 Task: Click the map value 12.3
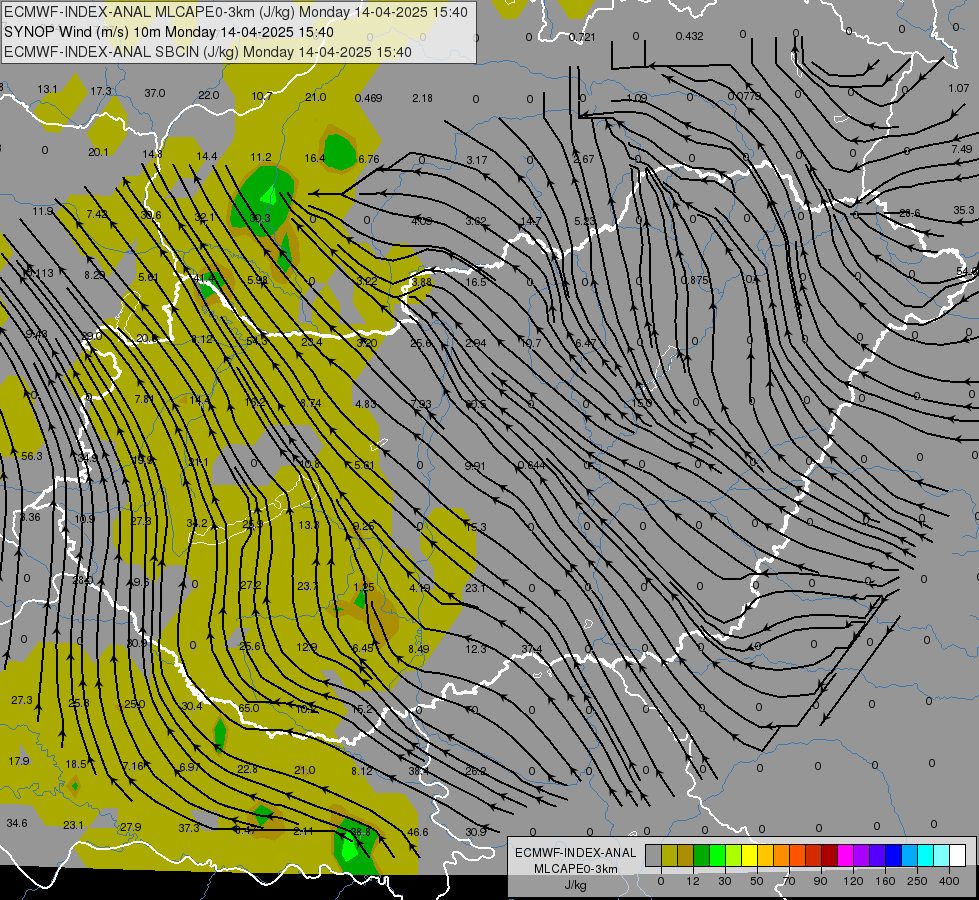click(476, 649)
